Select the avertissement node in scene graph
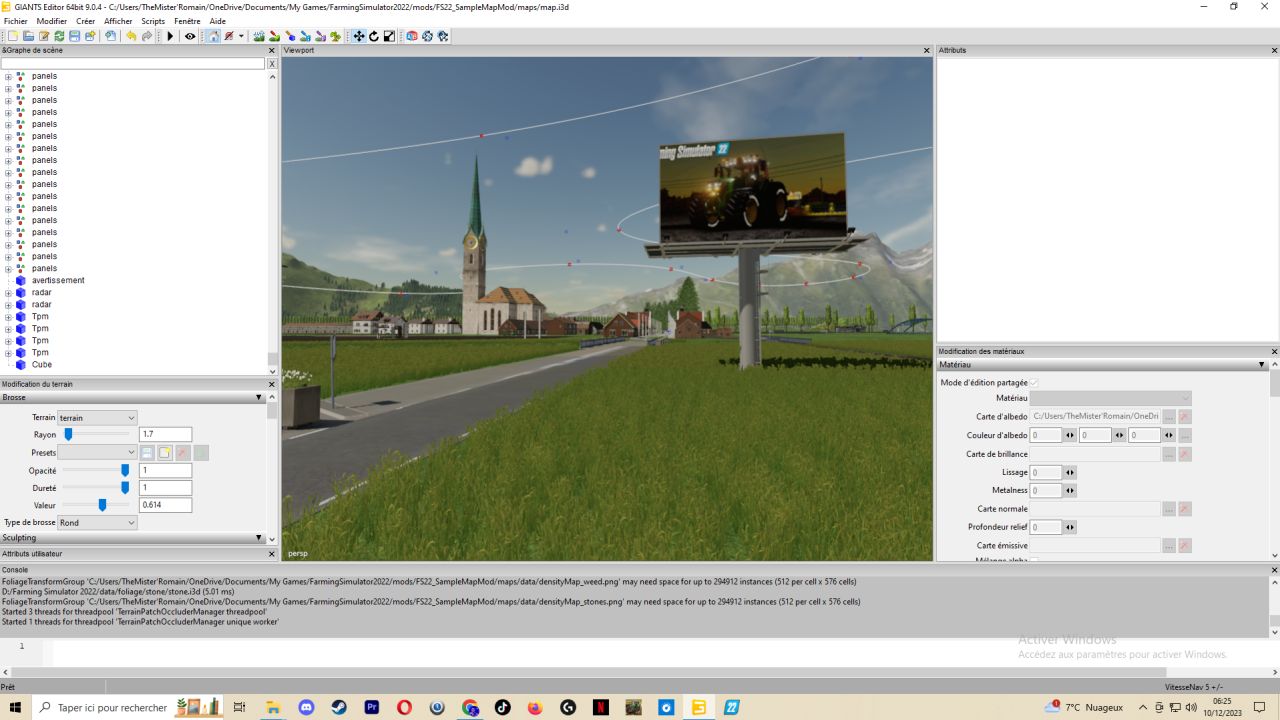1280x720 pixels. [x=58, y=281]
